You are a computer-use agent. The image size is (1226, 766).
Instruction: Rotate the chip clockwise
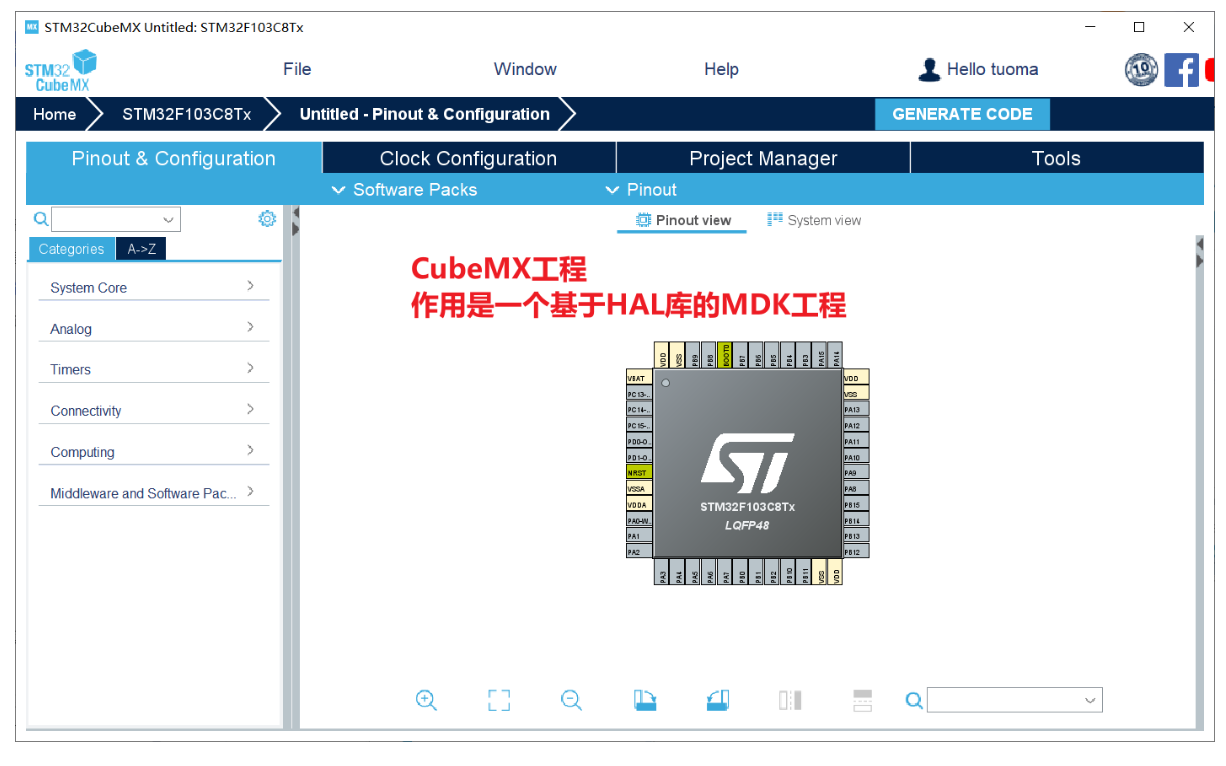pos(645,700)
